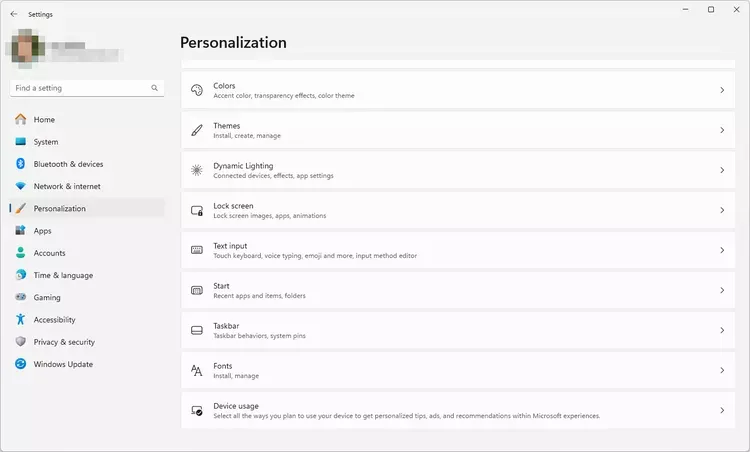Image resolution: width=750 pixels, height=452 pixels.
Task: Select Bluetooth & devices in sidebar
Action: coord(68,164)
